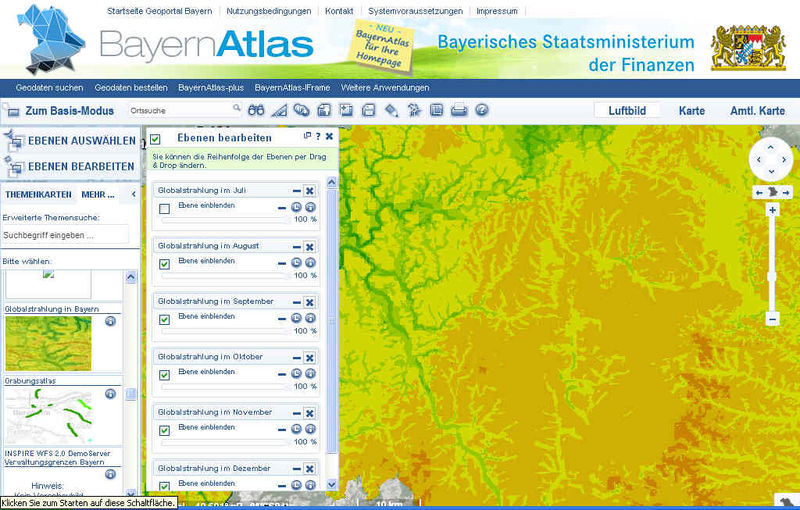
Task: Click the printer icon in the toolbar
Action: (x=459, y=109)
